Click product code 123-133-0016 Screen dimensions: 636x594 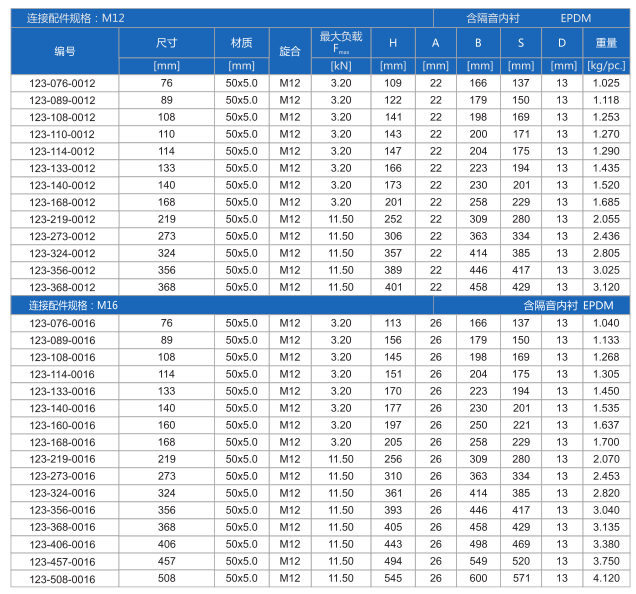coord(62,392)
